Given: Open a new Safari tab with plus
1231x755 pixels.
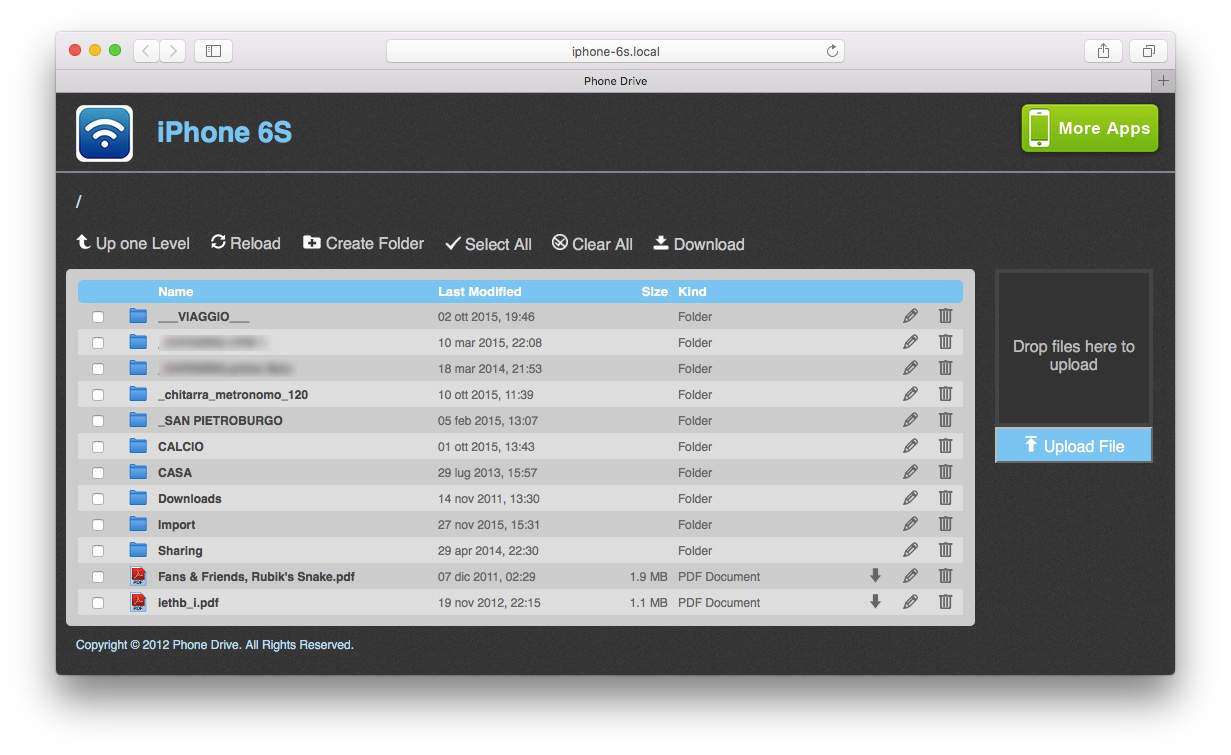Looking at the screenshot, I should tap(1163, 81).
